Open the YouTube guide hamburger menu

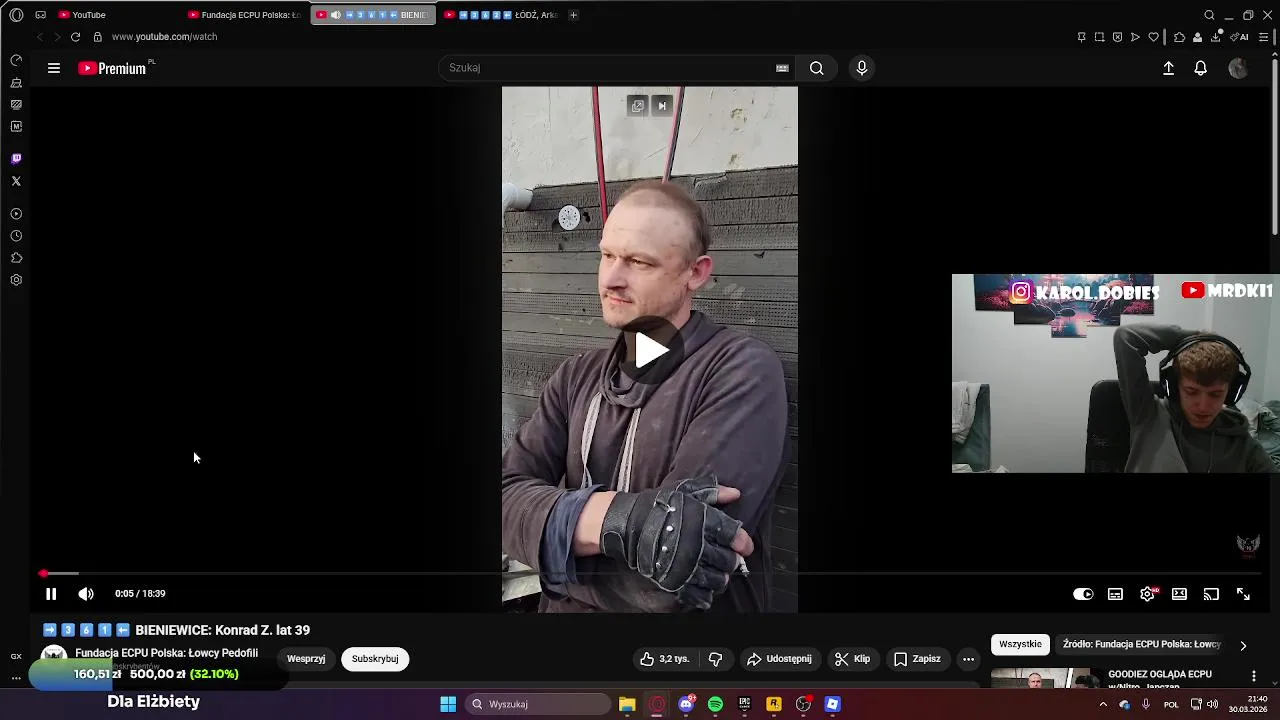(54, 68)
